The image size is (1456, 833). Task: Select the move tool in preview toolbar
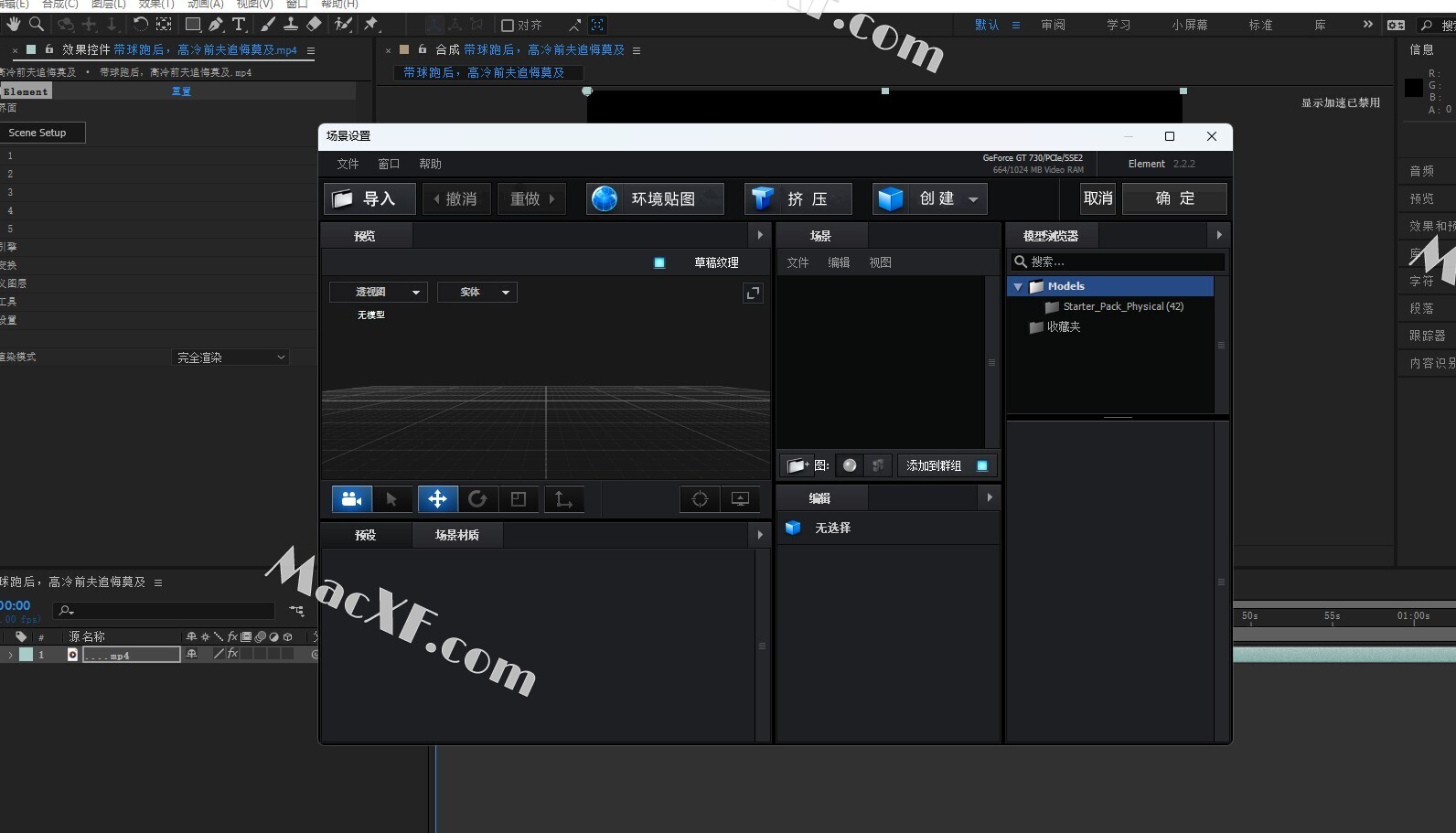click(437, 499)
